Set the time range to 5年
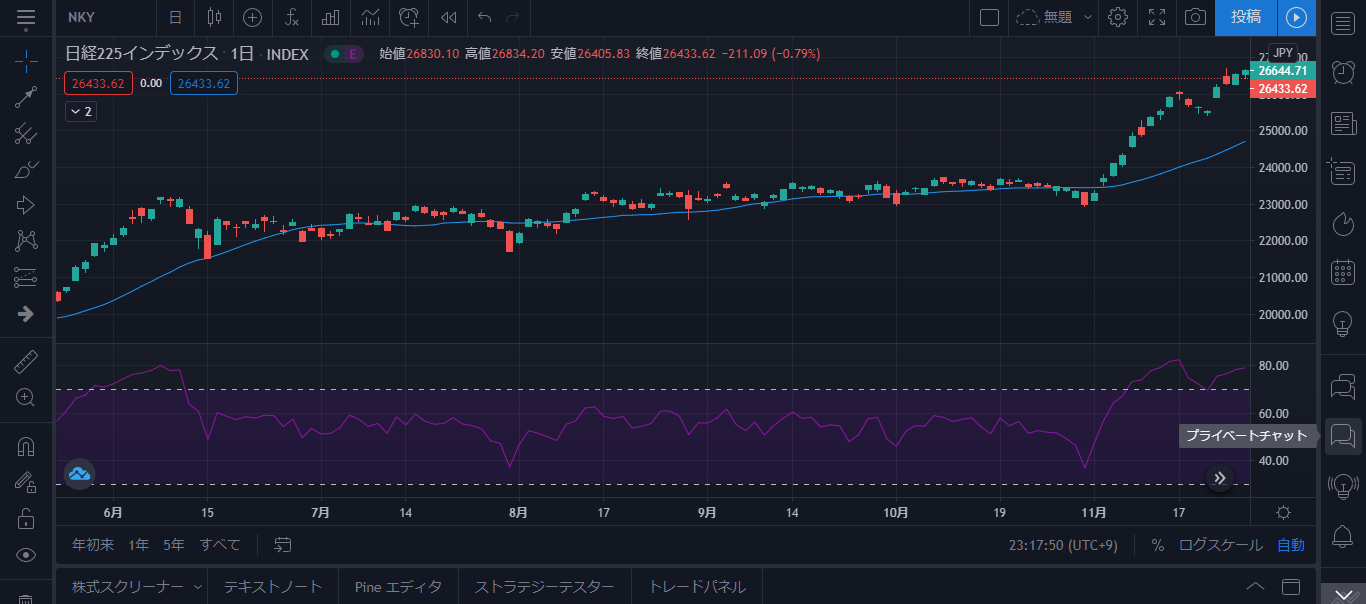The image size is (1366, 604). pos(174,545)
